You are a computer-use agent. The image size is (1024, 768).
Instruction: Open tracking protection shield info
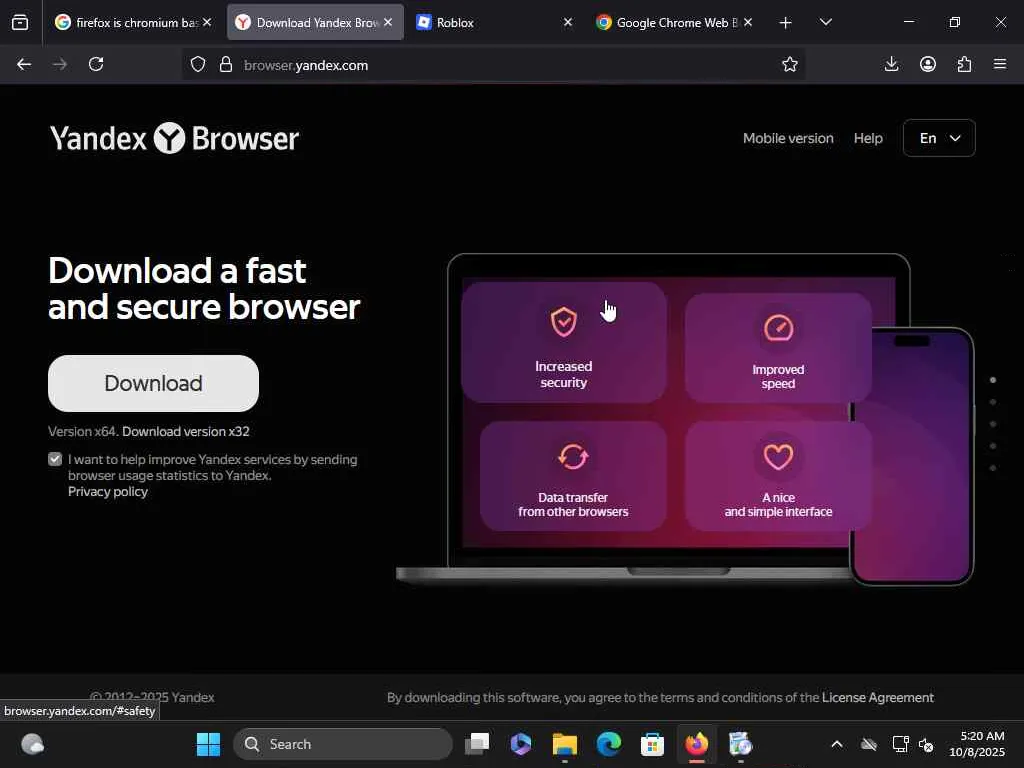coord(198,64)
